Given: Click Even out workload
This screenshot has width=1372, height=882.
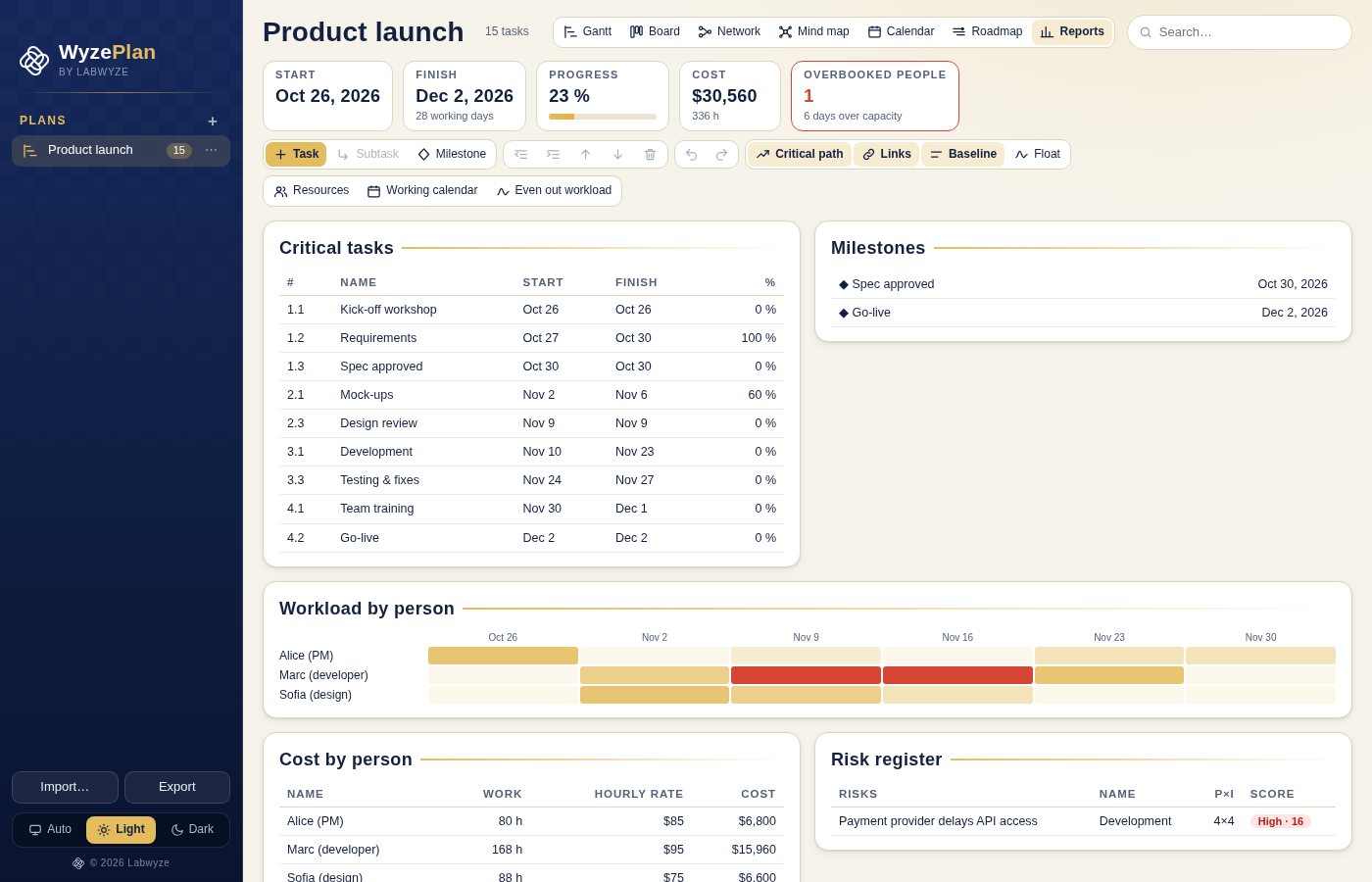Looking at the screenshot, I should 554,191.
